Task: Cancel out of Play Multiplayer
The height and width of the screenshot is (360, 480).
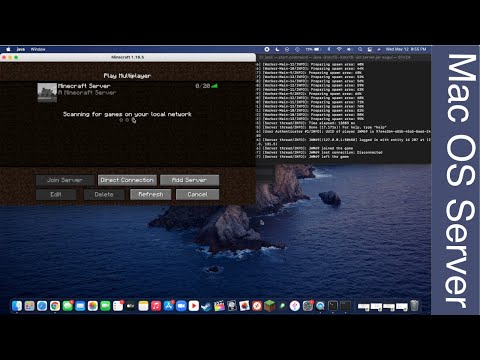Action: (x=197, y=194)
